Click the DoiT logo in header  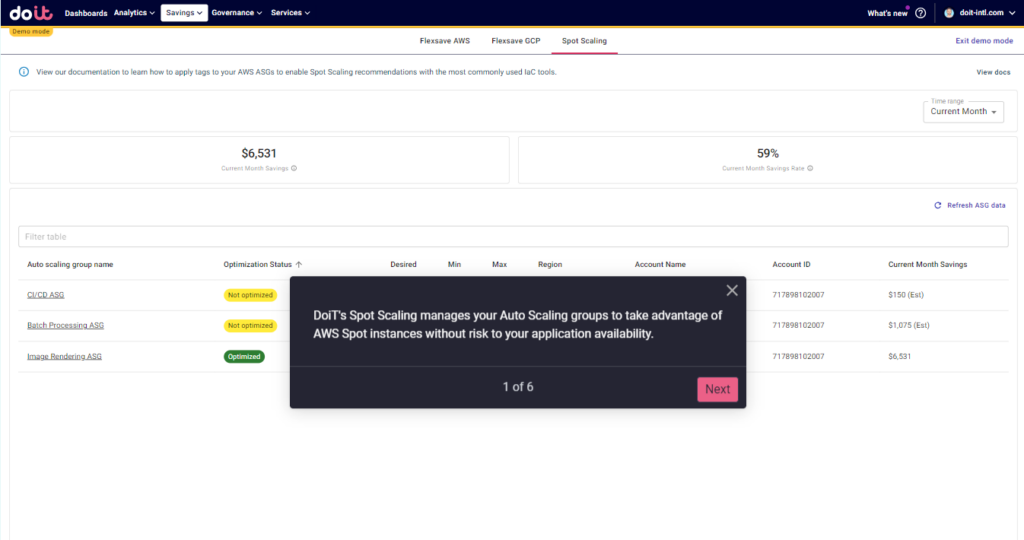31,13
